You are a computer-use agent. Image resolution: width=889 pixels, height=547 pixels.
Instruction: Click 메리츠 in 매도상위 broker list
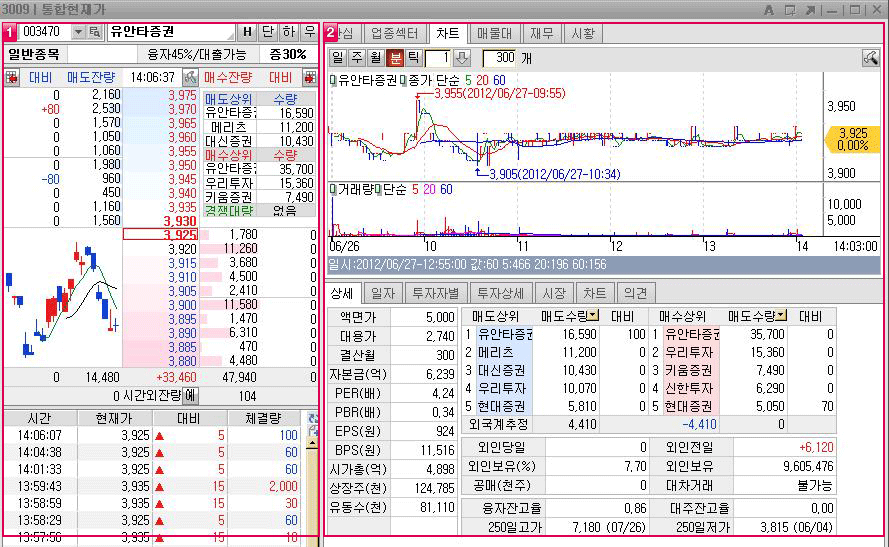[229, 127]
